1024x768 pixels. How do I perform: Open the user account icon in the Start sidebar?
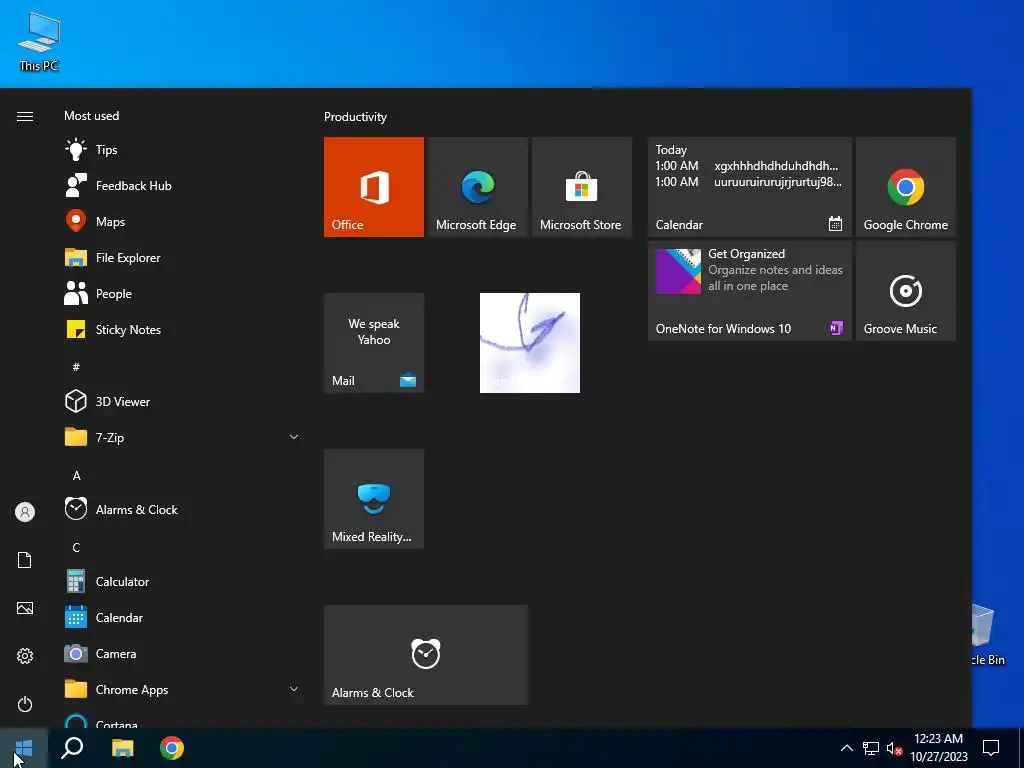pos(25,512)
